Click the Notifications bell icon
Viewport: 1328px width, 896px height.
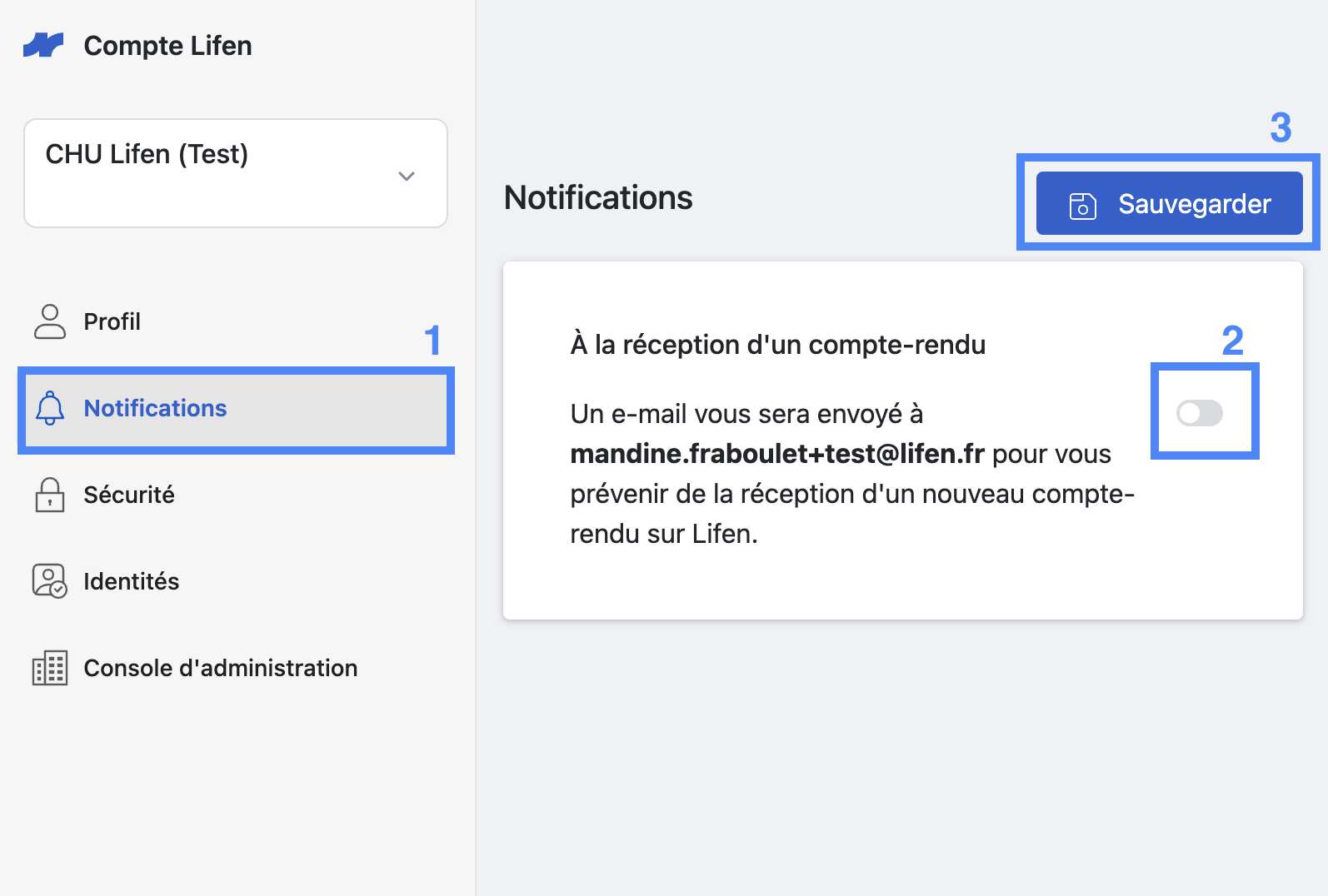pos(50,408)
